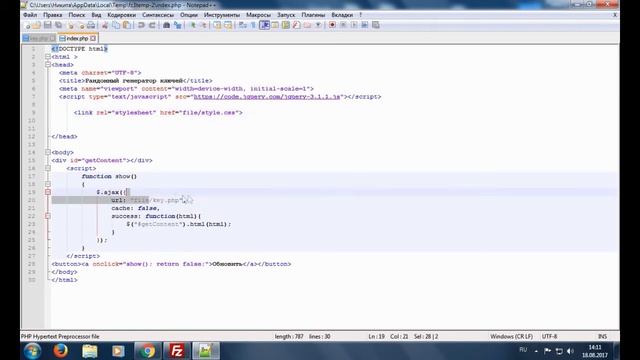Image resolution: width=640 pixels, height=360 pixels.
Task: Toggle Show All Characters icon
Action: 253,25
